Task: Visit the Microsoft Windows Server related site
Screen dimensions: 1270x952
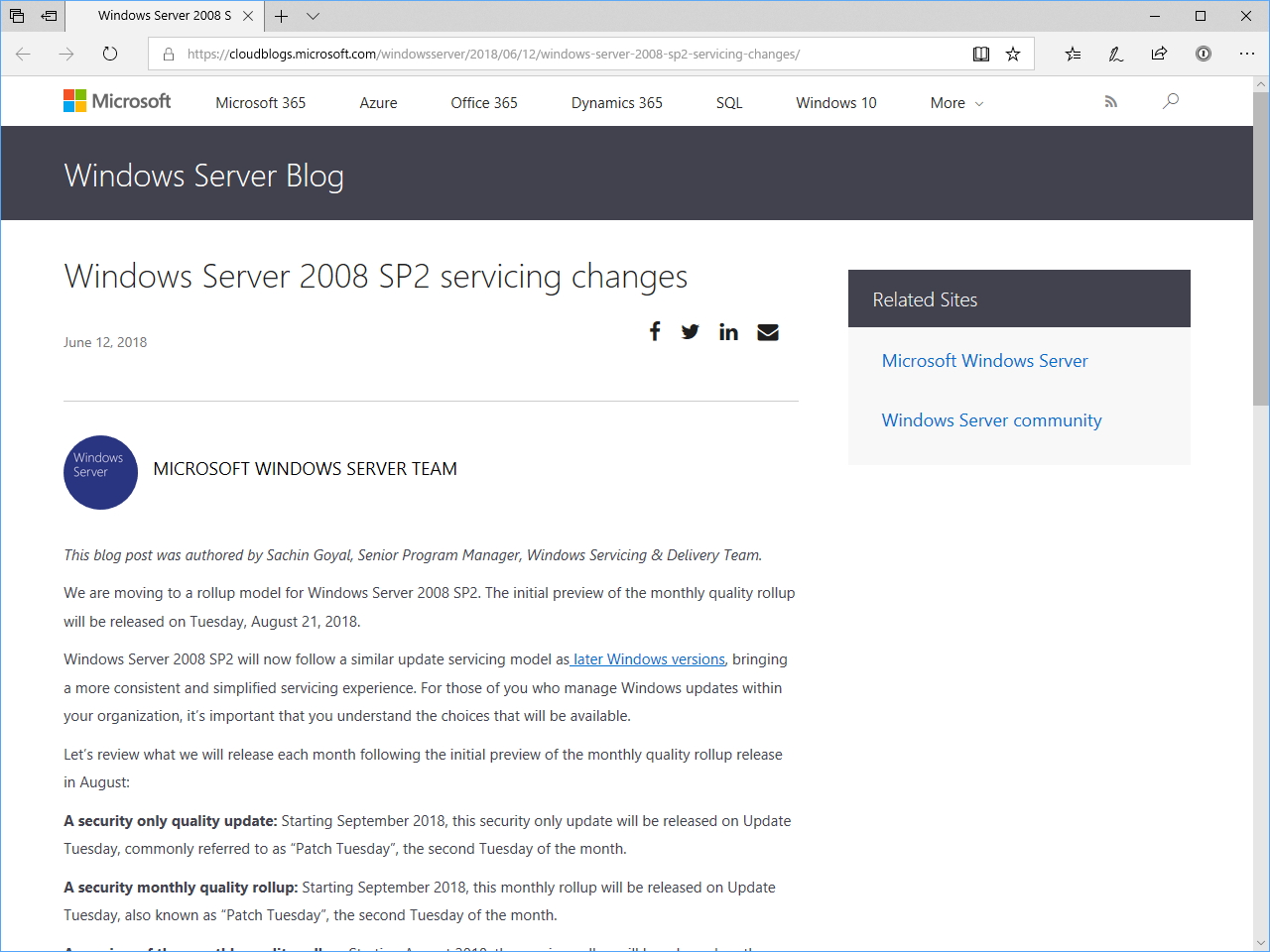Action: (x=984, y=360)
